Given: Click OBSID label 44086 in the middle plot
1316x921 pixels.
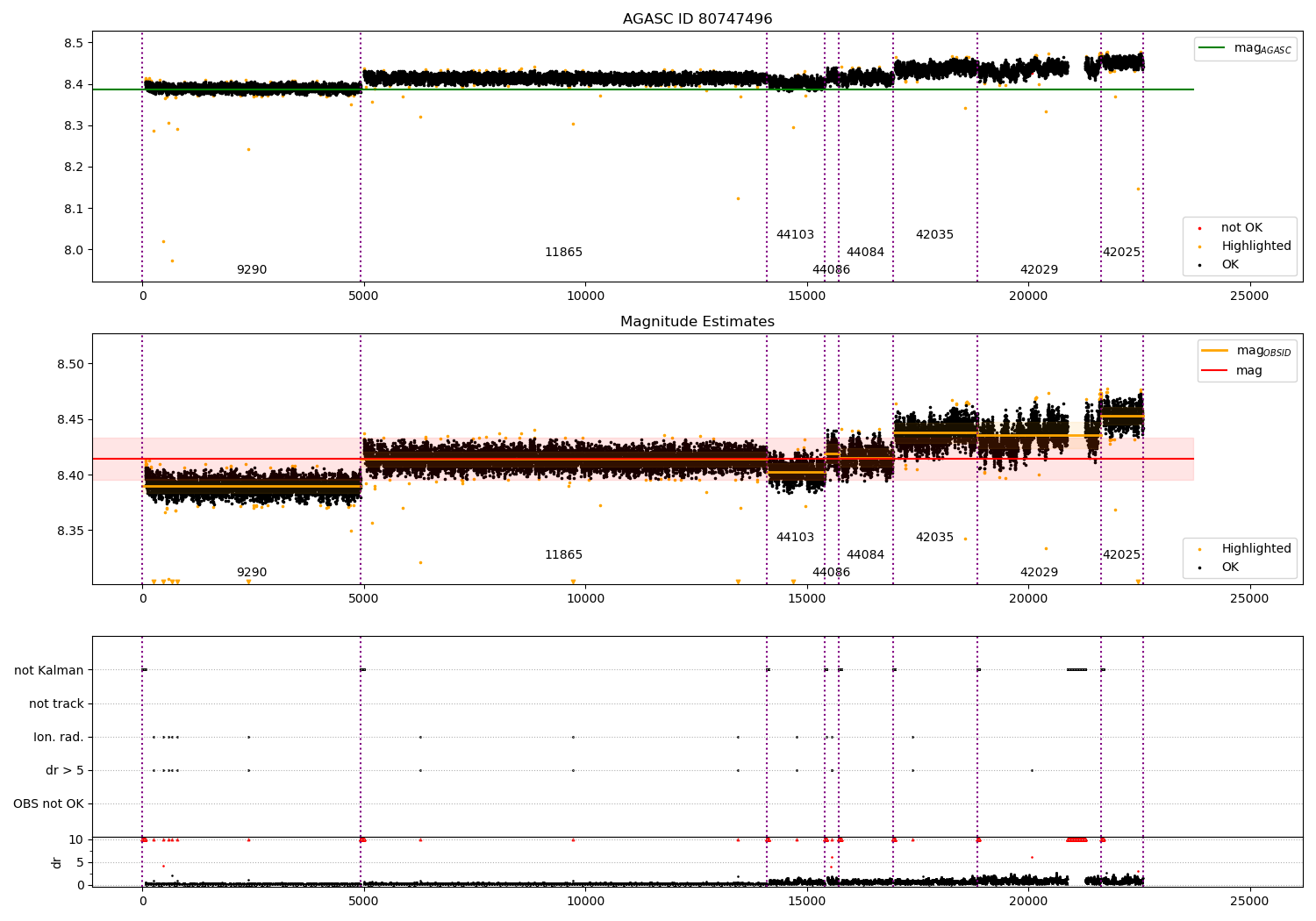Looking at the screenshot, I should click(831, 573).
